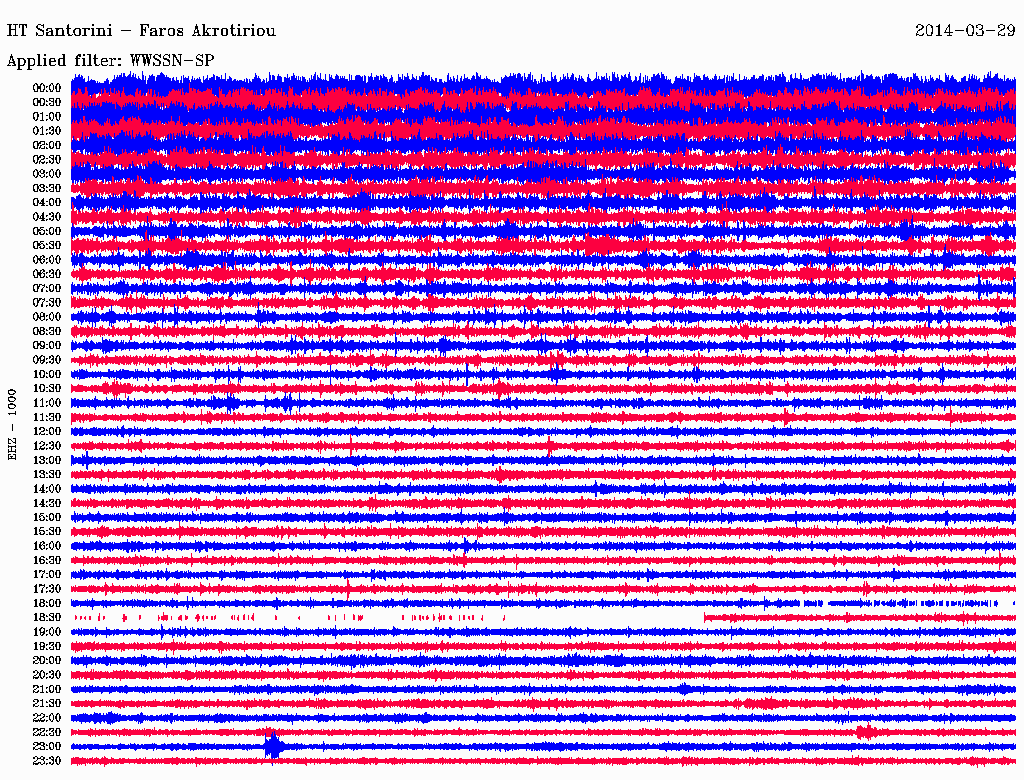This screenshot has height=780, width=1024.
Task: Select the 22:00 time label
Action: coord(46,718)
